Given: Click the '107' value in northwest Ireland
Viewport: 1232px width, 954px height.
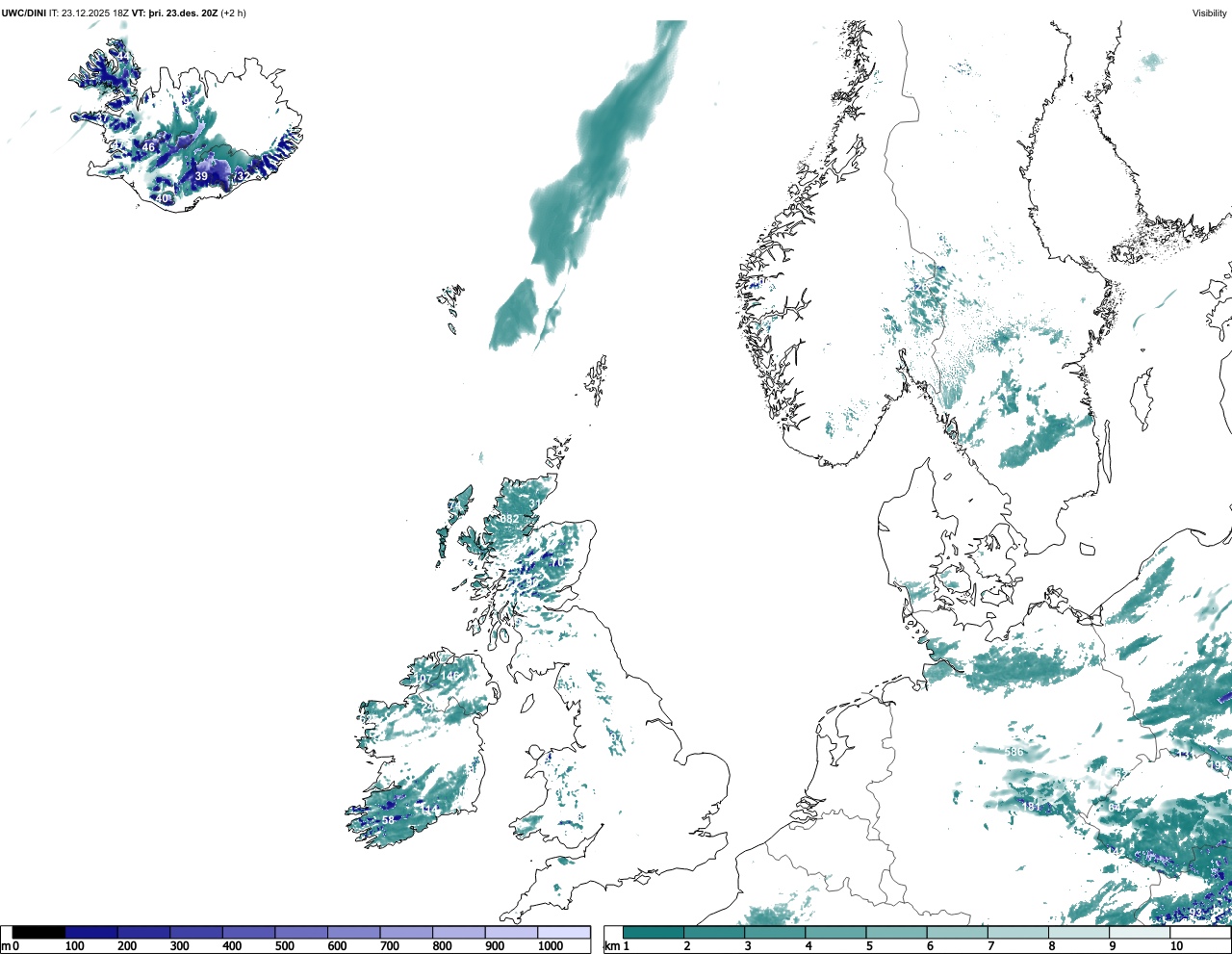Looking at the screenshot, I should coord(423,679).
